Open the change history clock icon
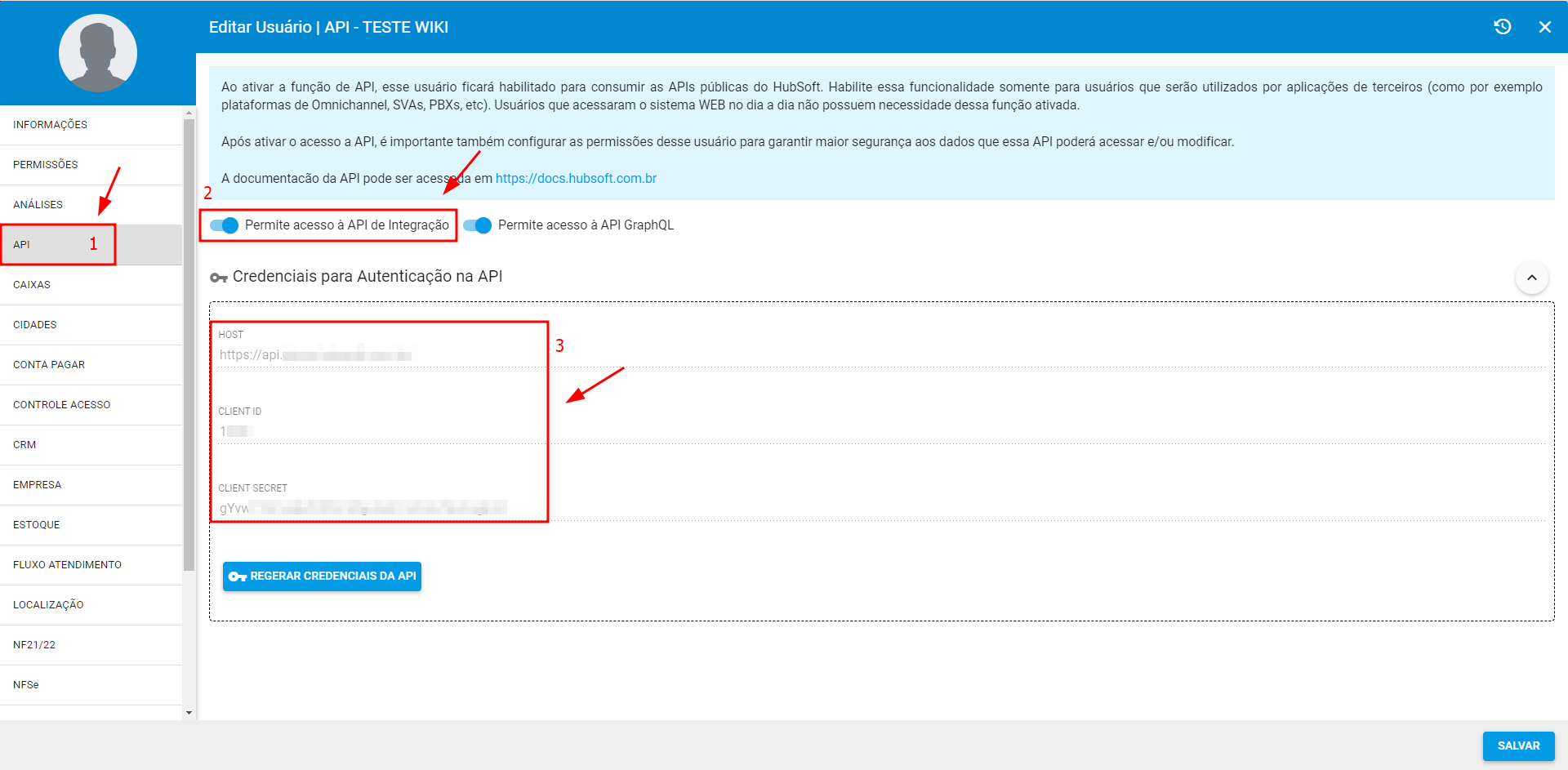Viewport: 1568px width, 770px height. (x=1502, y=27)
